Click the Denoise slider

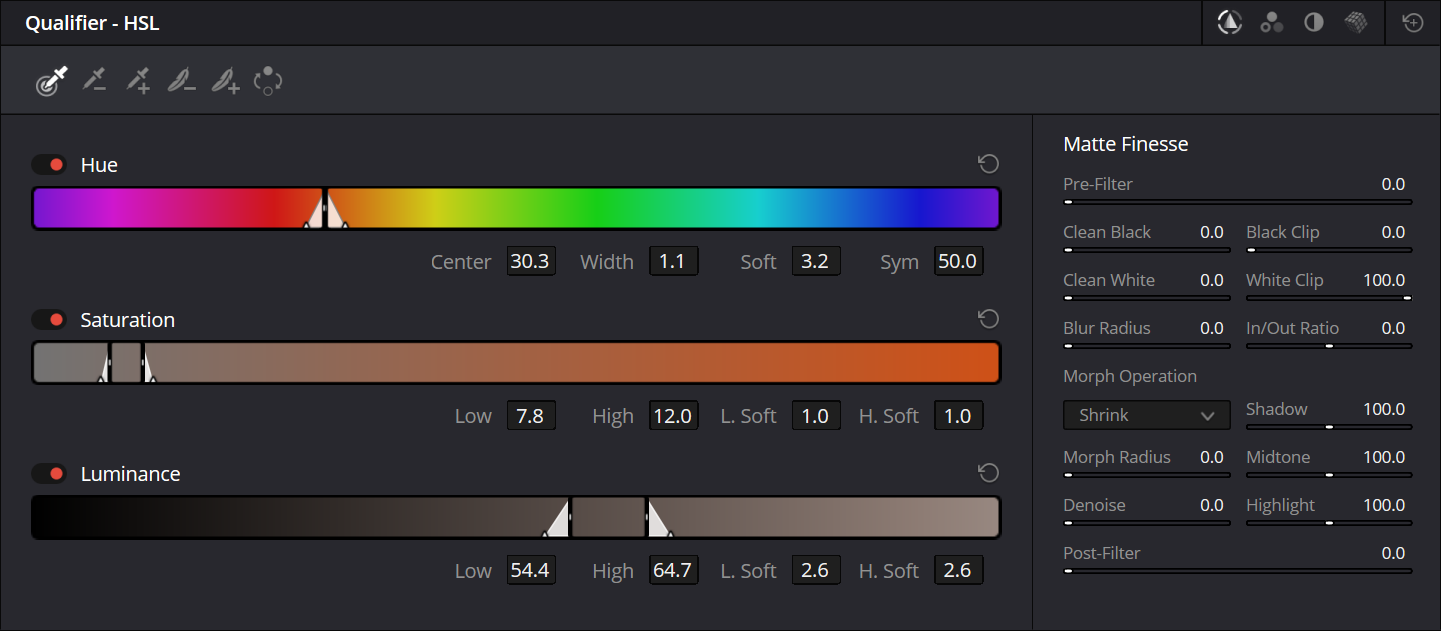click(x=1146, y=522)
